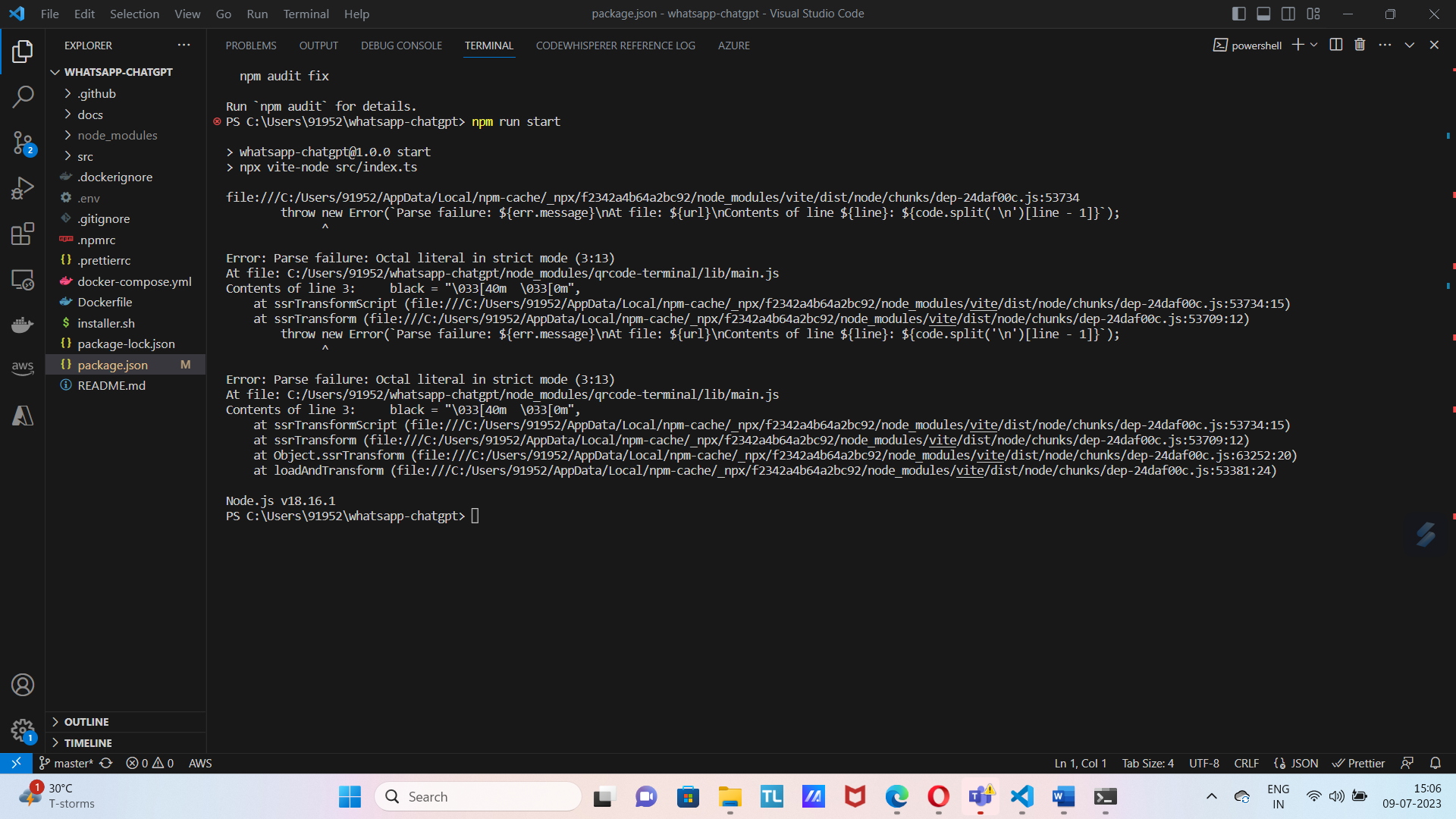Split the terminal pane

click(x=1335, y=45)
